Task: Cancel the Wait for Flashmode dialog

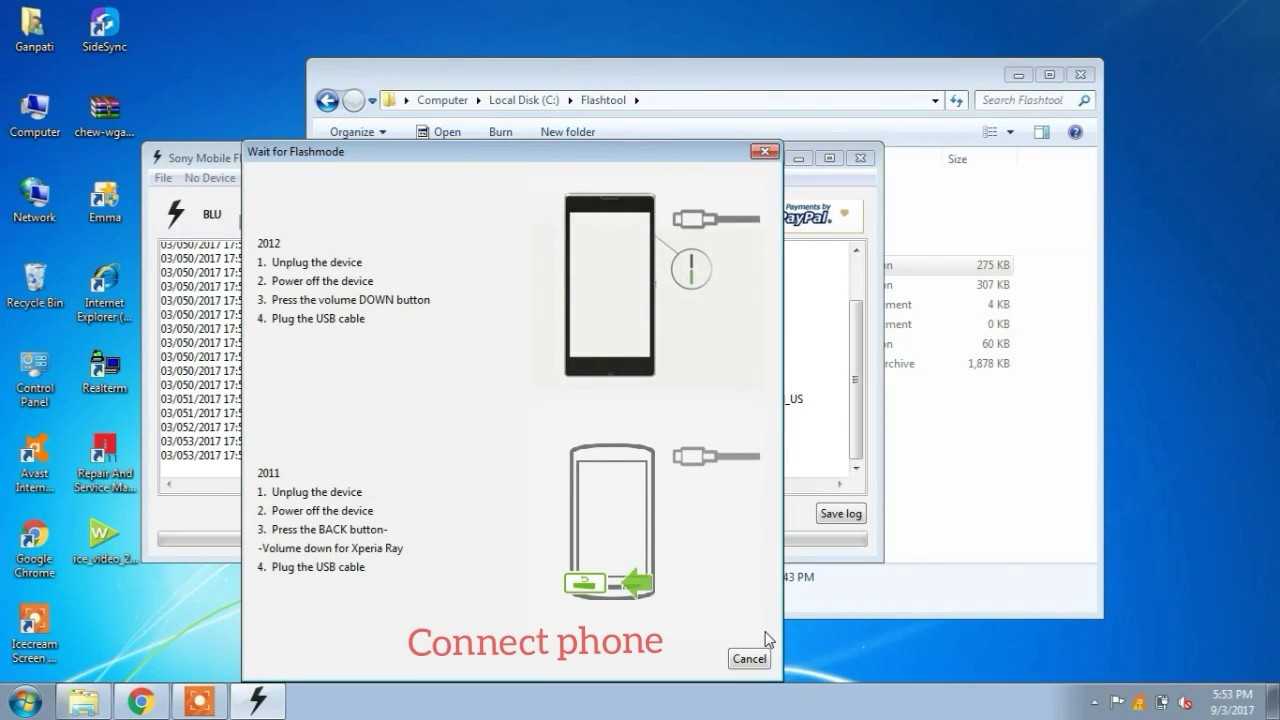Action: (749, 659)
